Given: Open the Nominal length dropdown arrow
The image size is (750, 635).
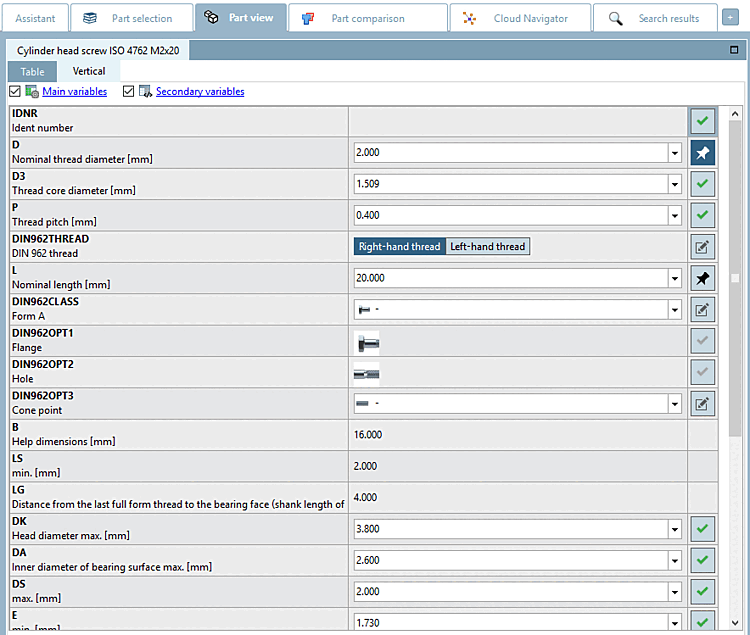Looking at the screenshot, I should coord(674,278).
